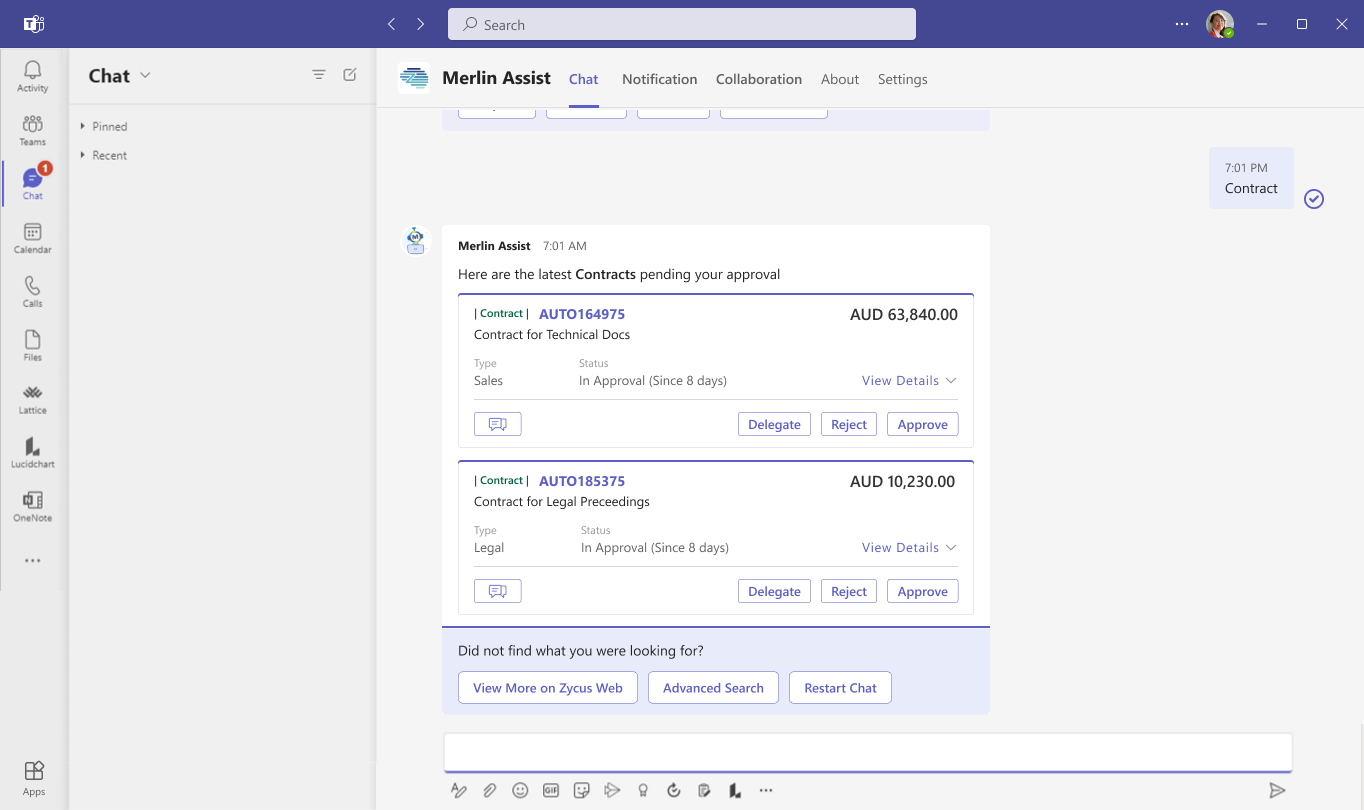Filter the chat list
Viewport: 1364px width, 810px height.
[x=319, y=75]
